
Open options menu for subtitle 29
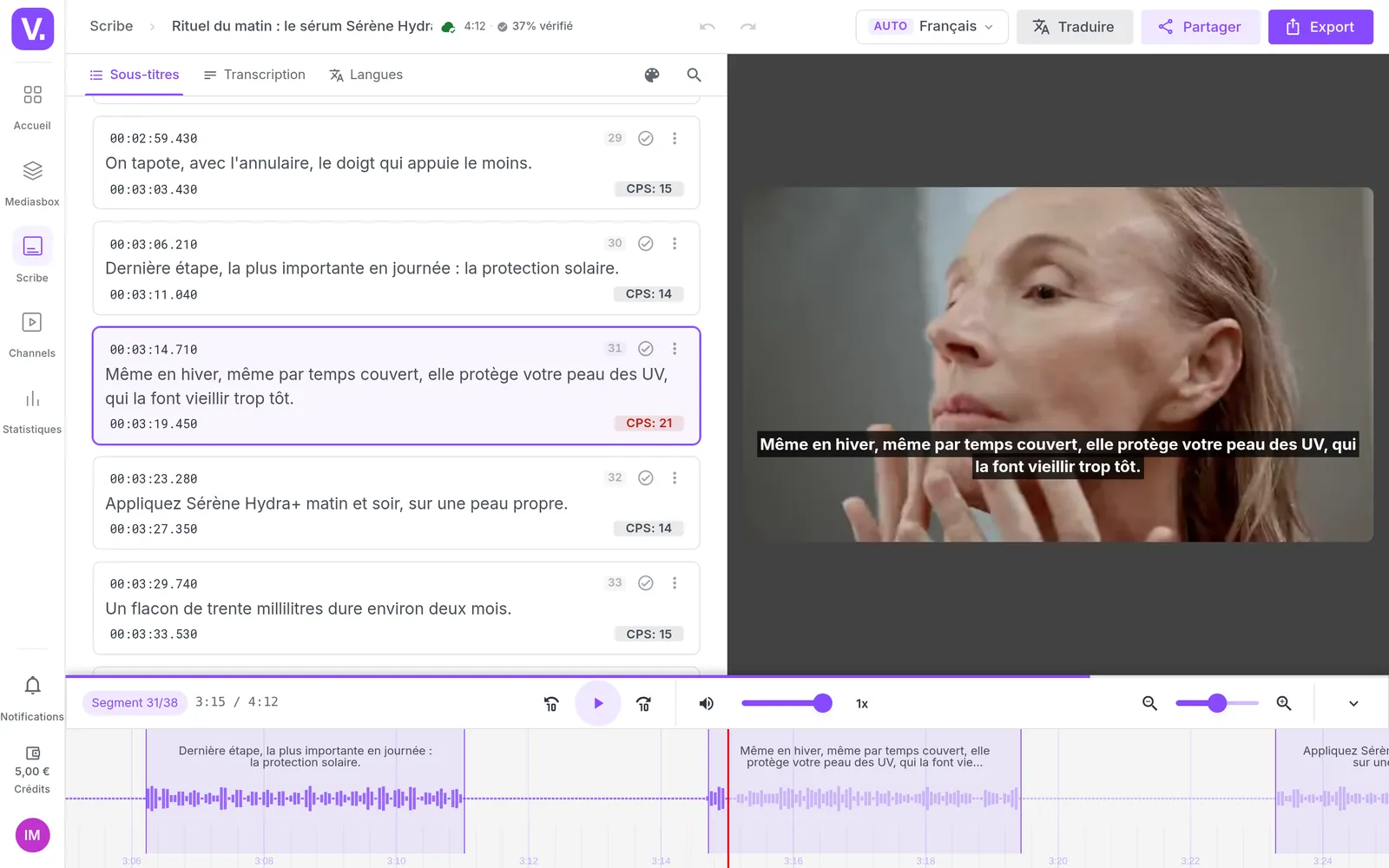[675, 138]
